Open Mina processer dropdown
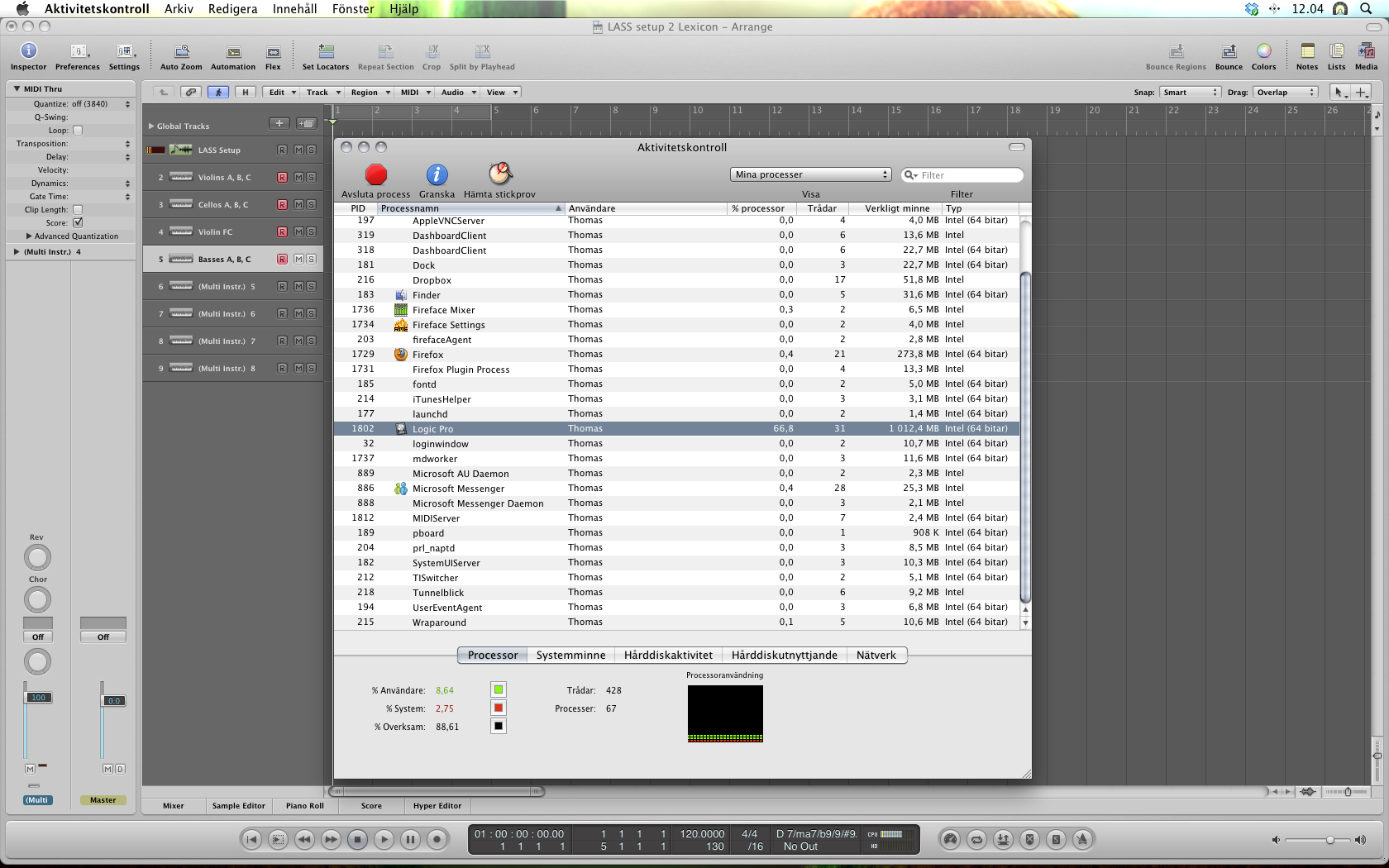Screen dimensions: 1389x868 click(x=811, y=174)
